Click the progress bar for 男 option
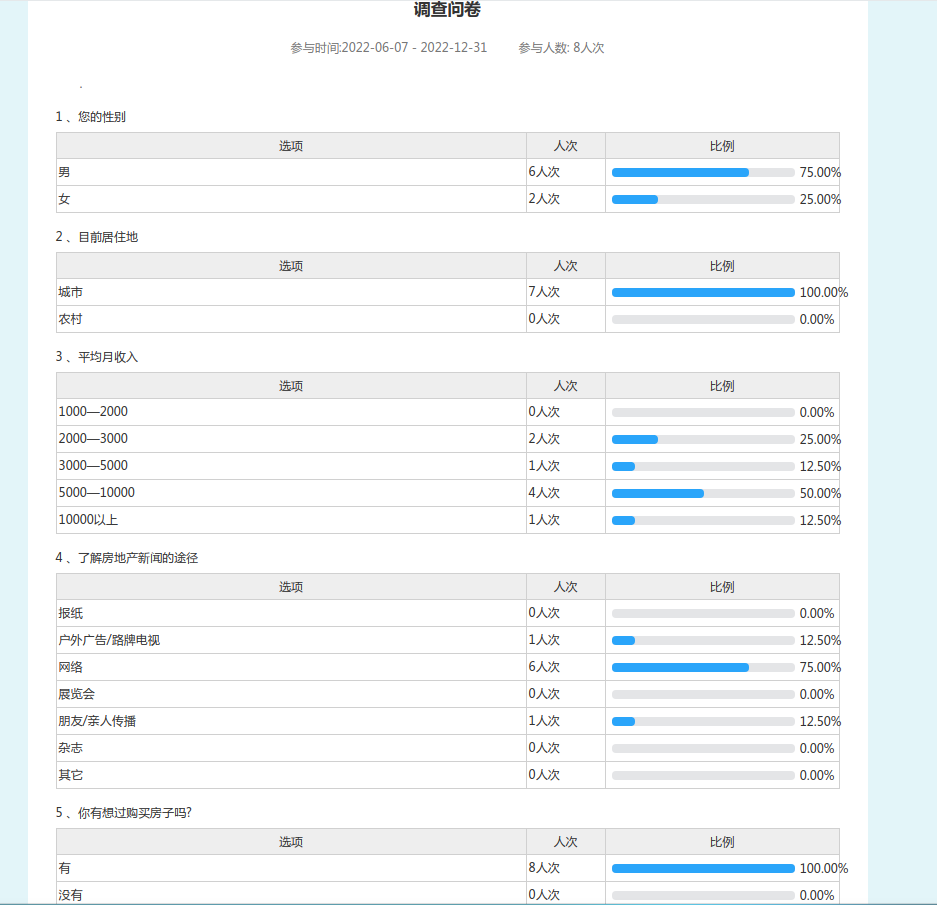 [x=702, y=172]
